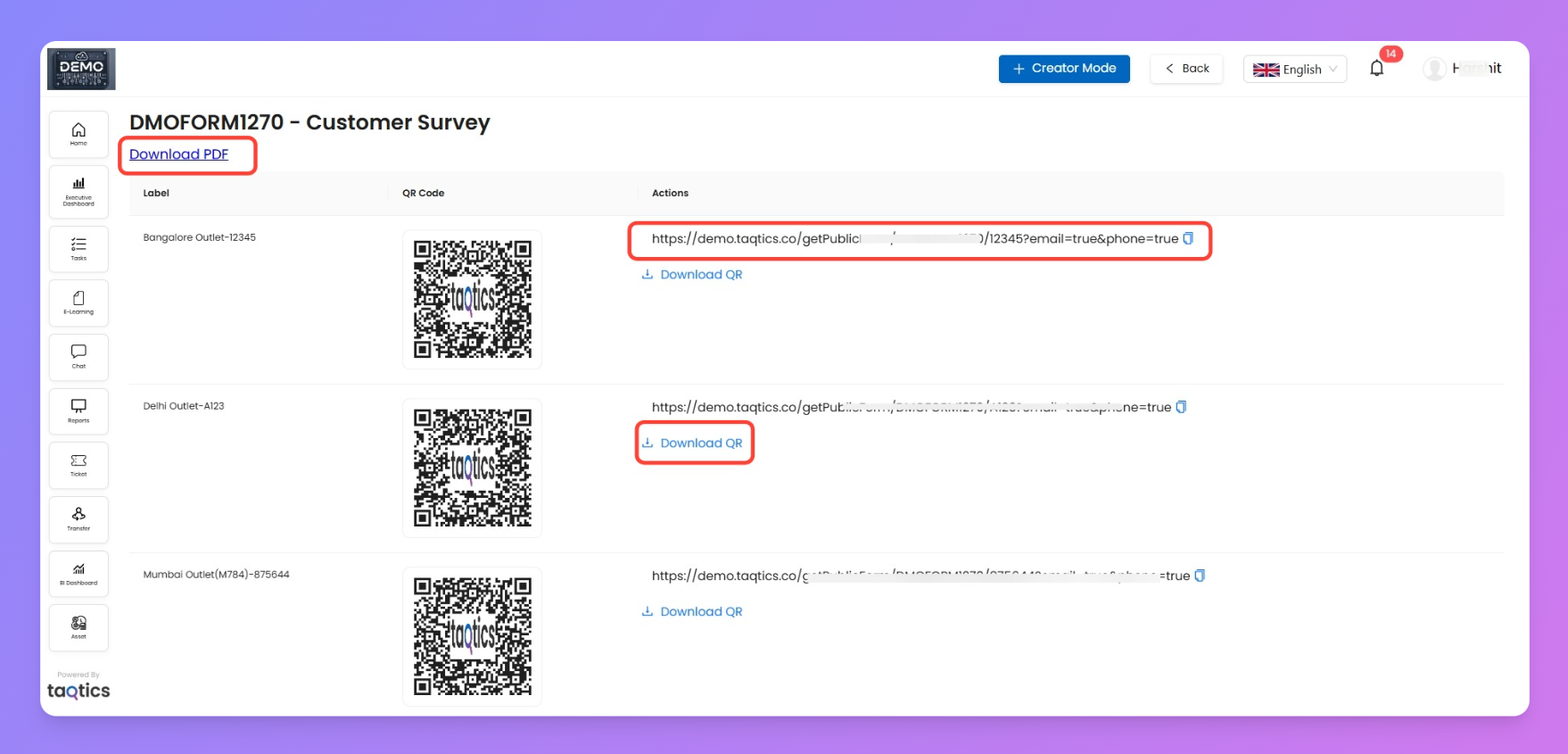Open the Chat sidebar item

(x=78, y=357)
